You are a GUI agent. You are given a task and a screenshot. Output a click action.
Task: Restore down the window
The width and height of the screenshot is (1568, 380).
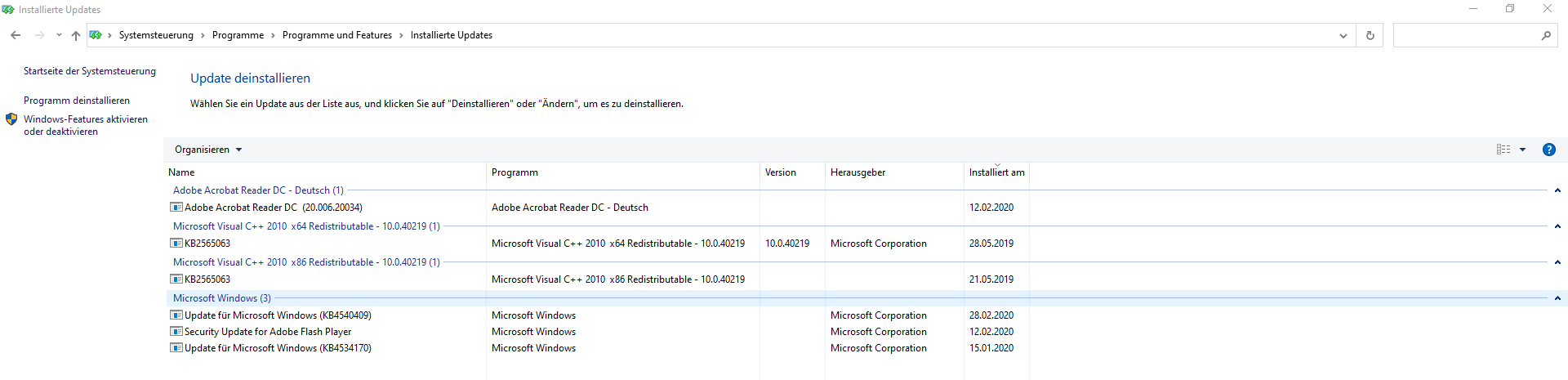coord(1510,9)
